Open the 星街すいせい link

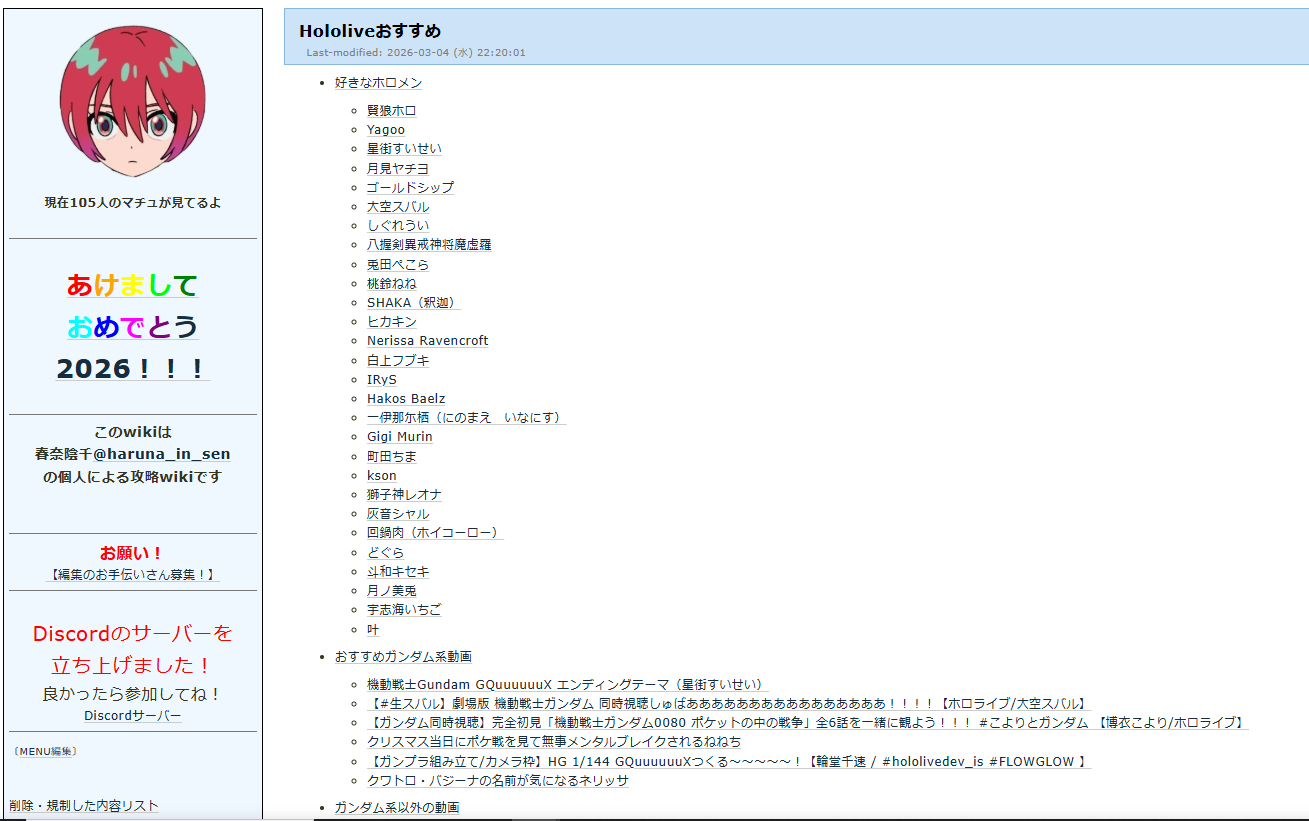pos(403,149)
